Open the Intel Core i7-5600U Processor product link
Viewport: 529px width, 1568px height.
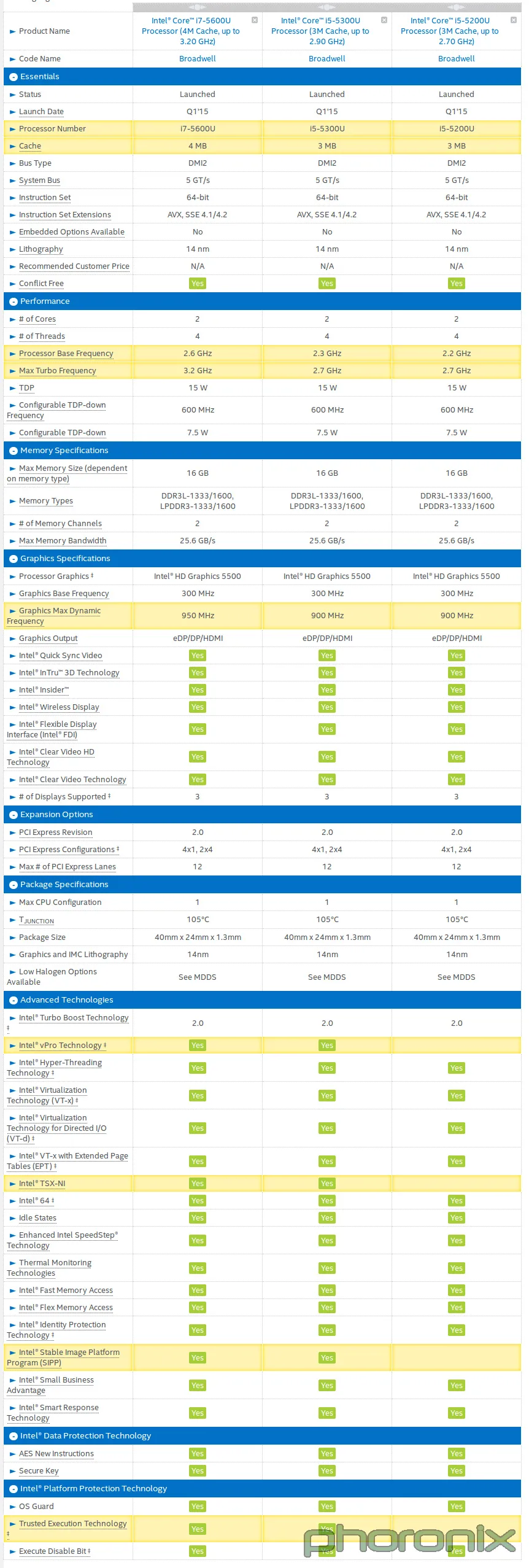click(x=191, y=31)
